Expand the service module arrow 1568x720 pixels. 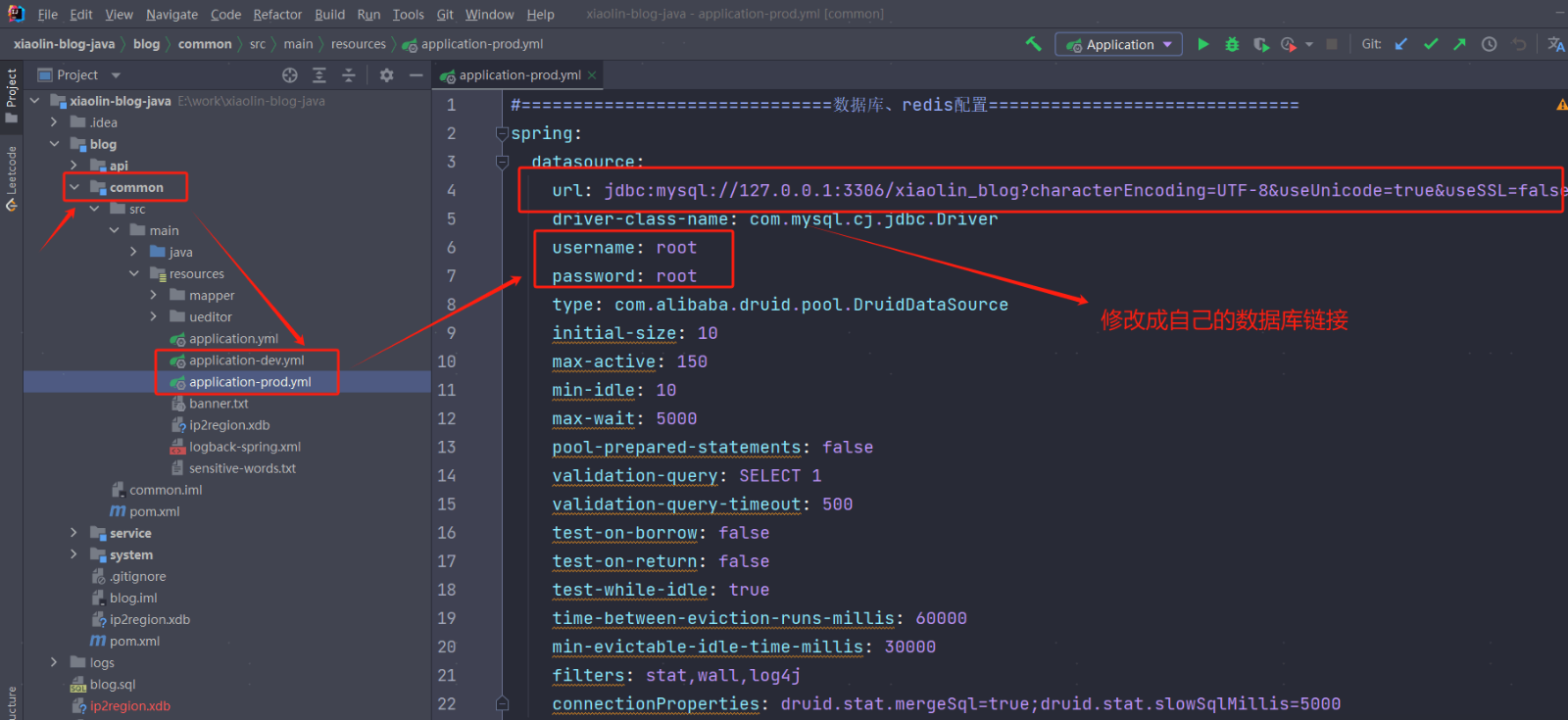click(74, 533)
